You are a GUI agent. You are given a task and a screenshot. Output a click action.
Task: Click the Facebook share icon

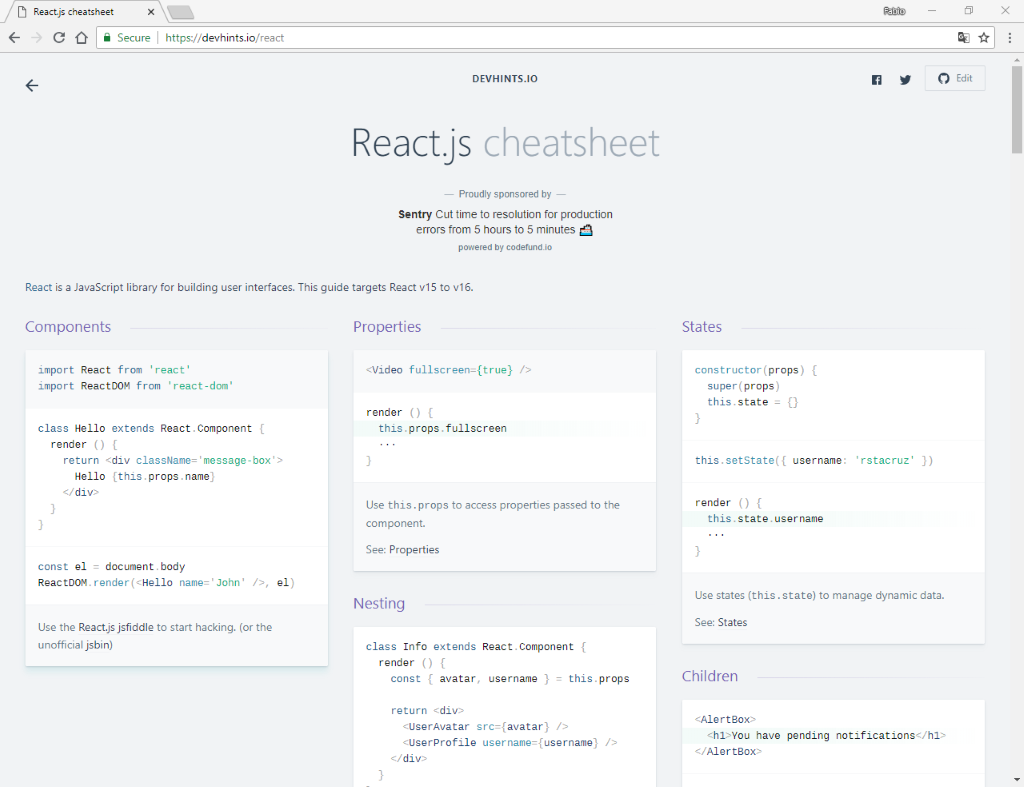pos(877,79)
